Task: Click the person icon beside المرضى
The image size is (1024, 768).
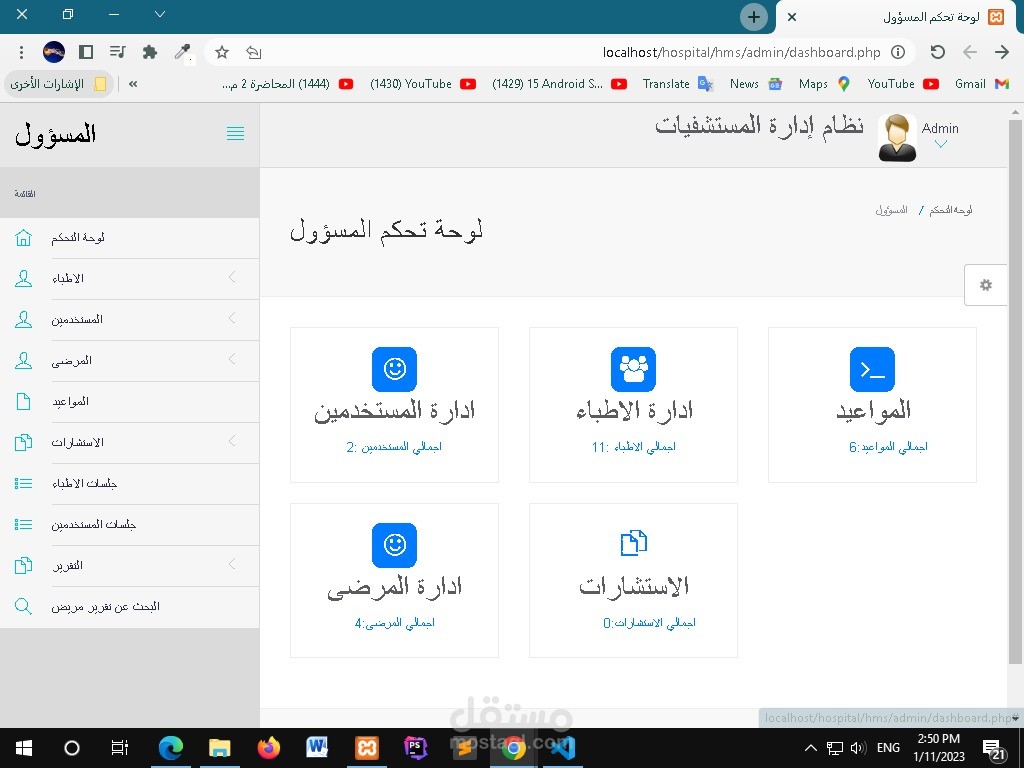Action: coord(24,360)
